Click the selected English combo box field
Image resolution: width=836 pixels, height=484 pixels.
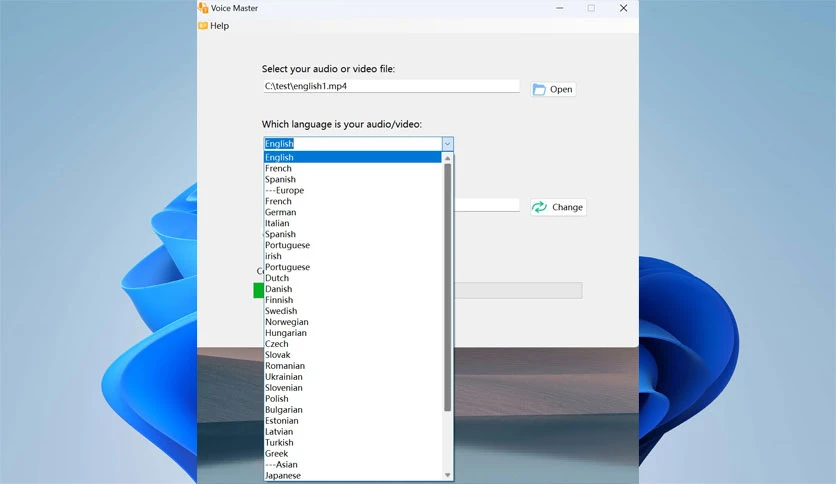[x=352, y=143]
